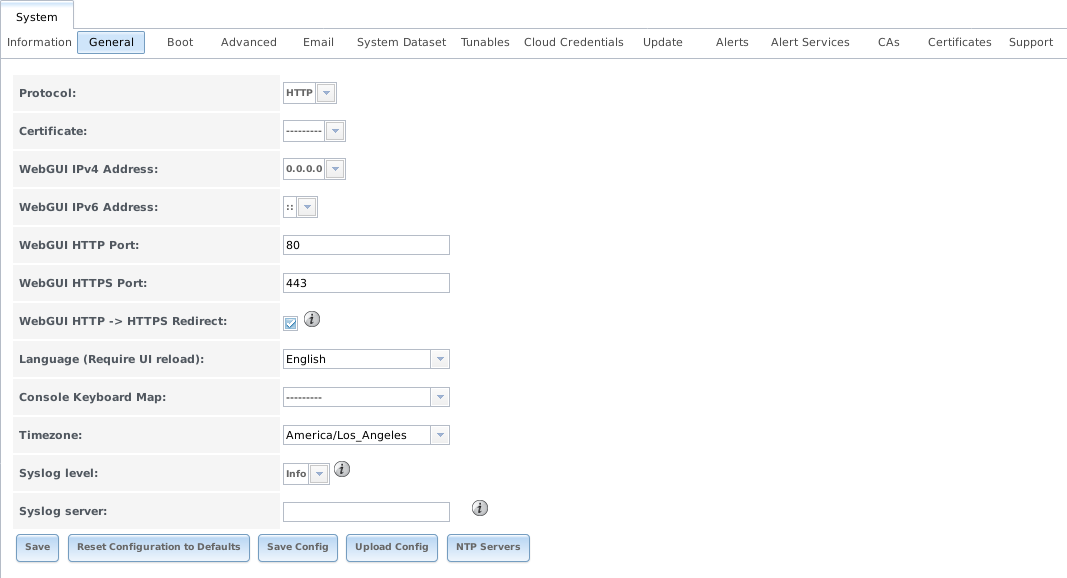
Task: Open the Tunables tab
Action: [485, 42]
